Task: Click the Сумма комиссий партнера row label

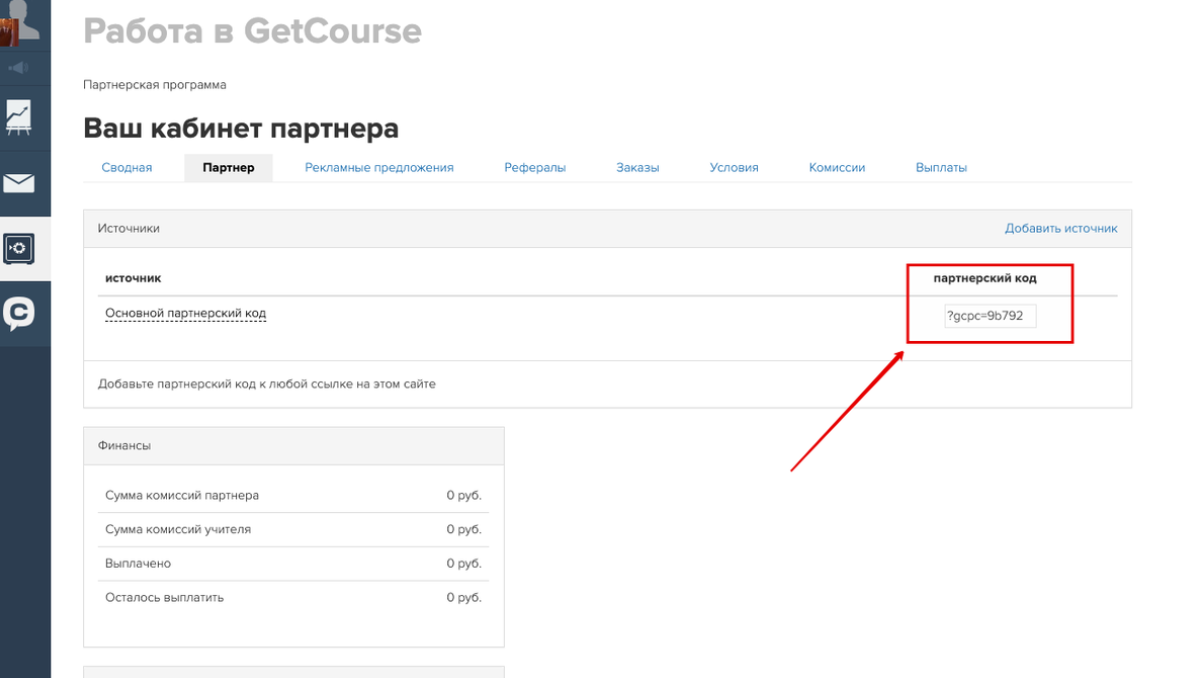Action: pos(182,495)
